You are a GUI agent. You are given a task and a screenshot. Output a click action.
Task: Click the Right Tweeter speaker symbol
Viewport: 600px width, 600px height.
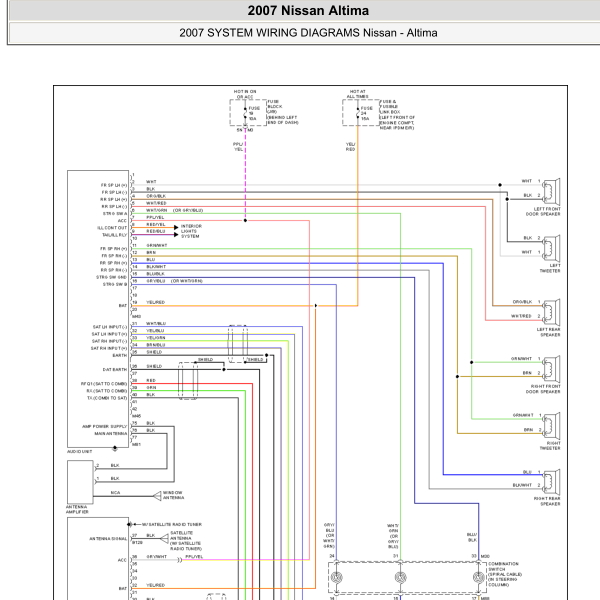click(551, 426)
